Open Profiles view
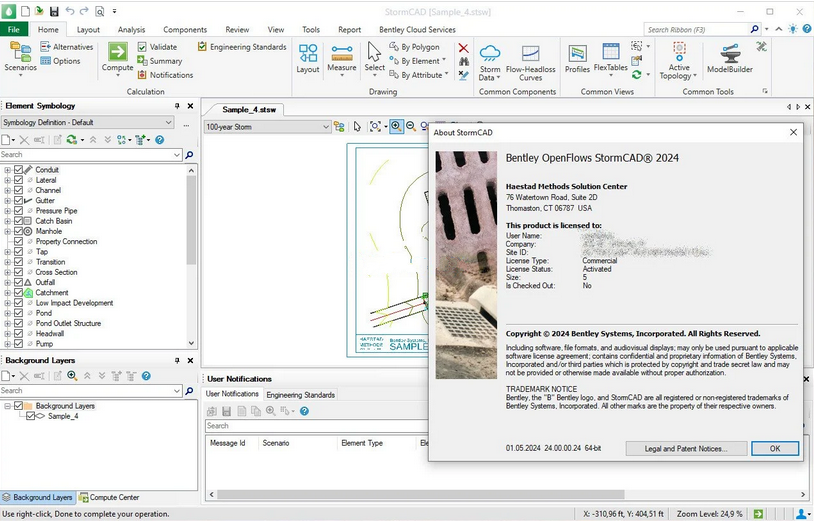The image size is (814, 521). (577, 59)
